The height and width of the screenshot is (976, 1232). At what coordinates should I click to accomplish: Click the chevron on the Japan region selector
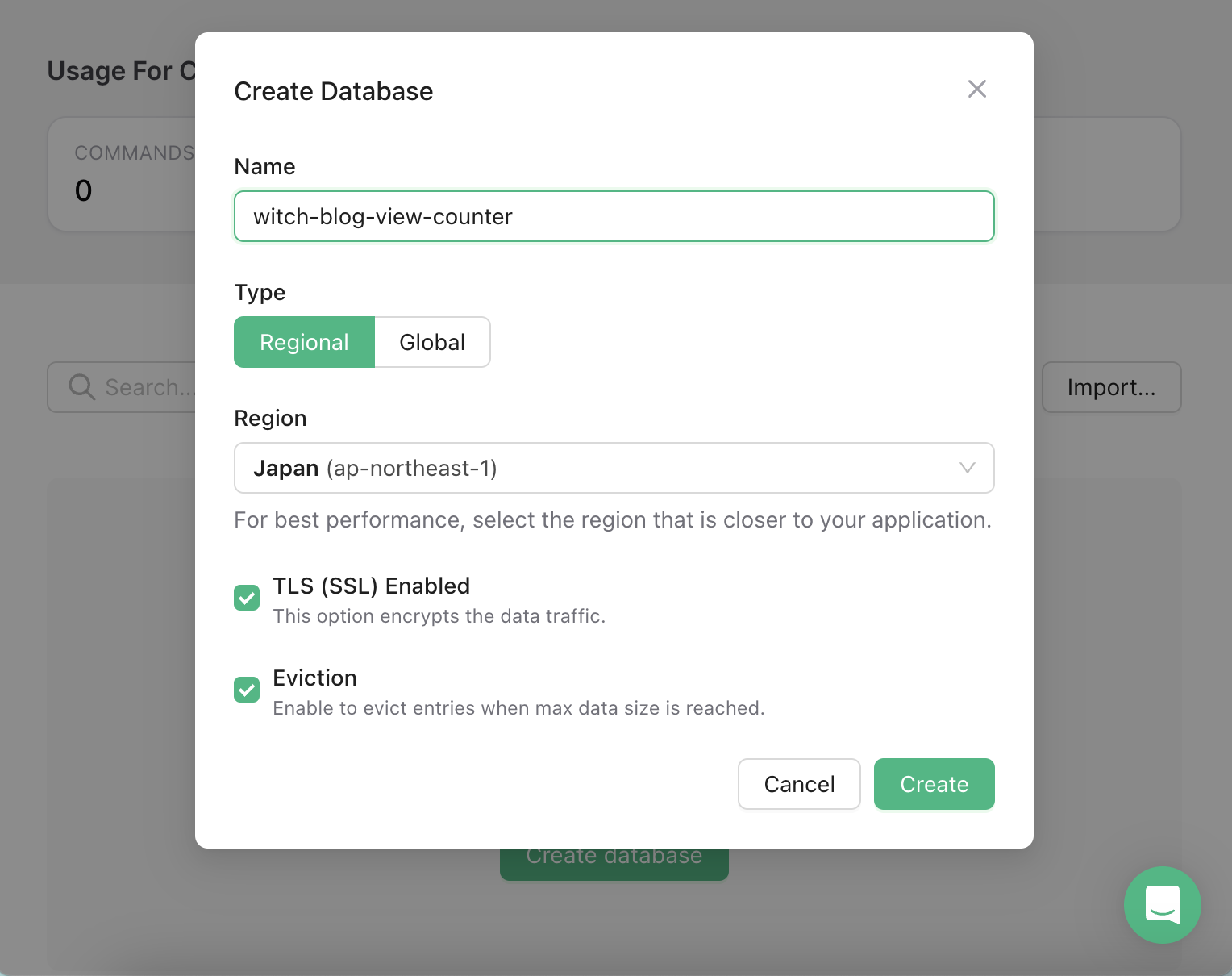pos(967,468)
